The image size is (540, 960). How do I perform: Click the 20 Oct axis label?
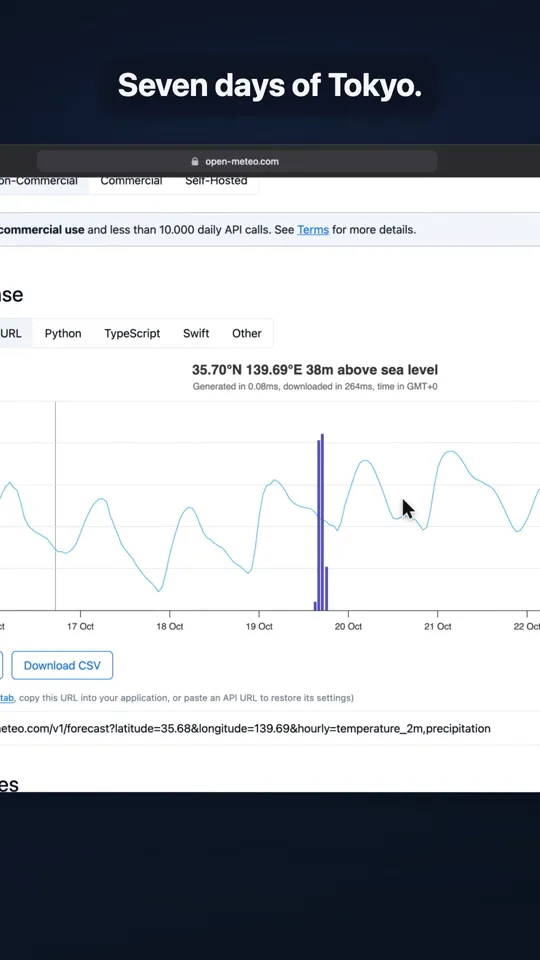point(348,626)
